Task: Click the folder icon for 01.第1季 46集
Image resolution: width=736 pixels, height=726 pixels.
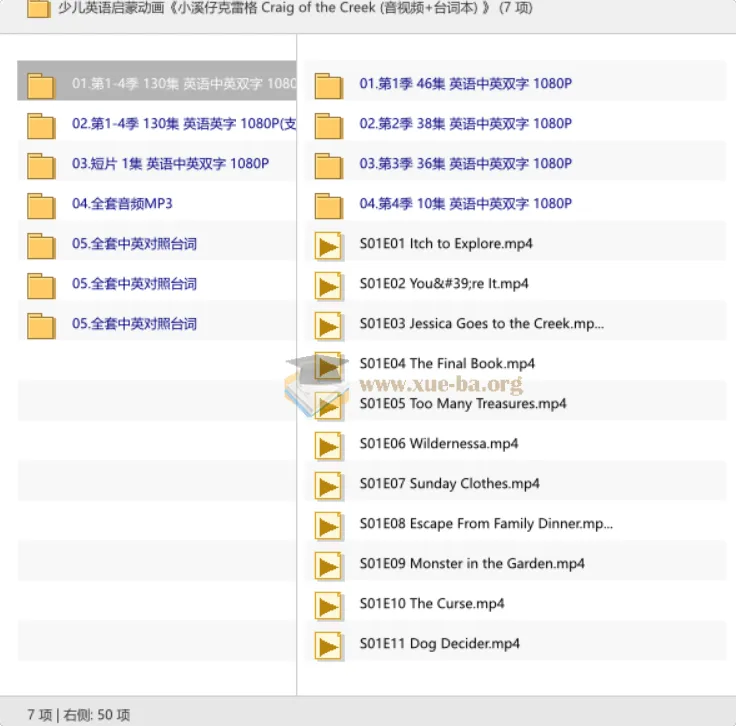Action: pos(329,86)
